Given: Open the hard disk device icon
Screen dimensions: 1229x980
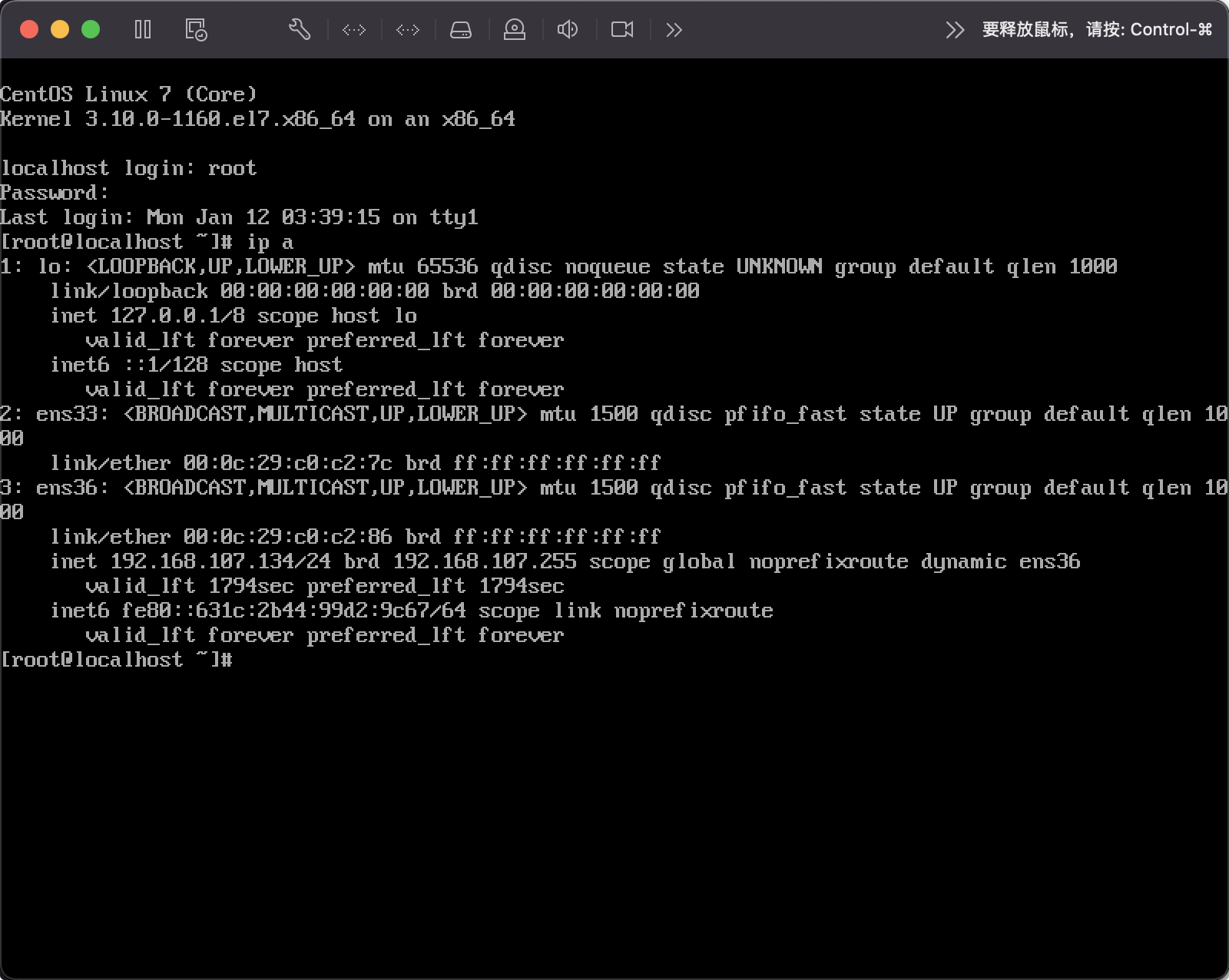Looking at the screenshot, I should coord(461,30).
